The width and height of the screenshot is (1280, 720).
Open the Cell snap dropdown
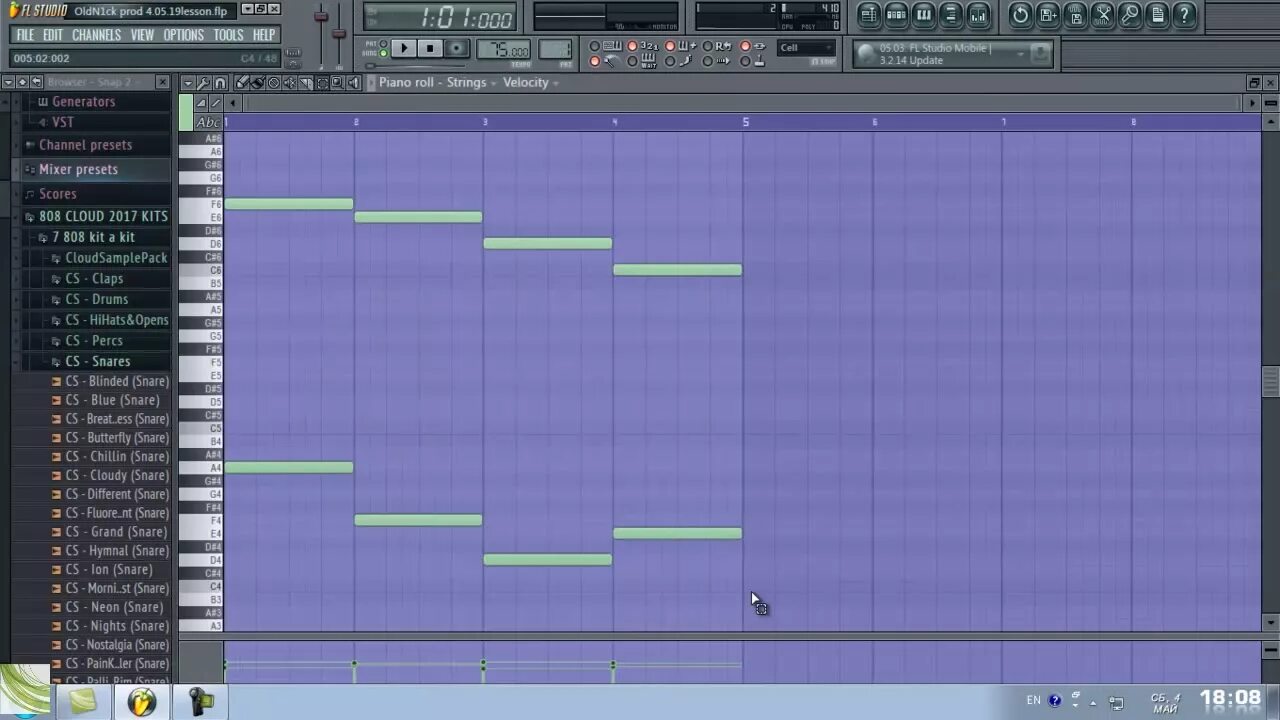pyautogui.click(x=806, y=48)
